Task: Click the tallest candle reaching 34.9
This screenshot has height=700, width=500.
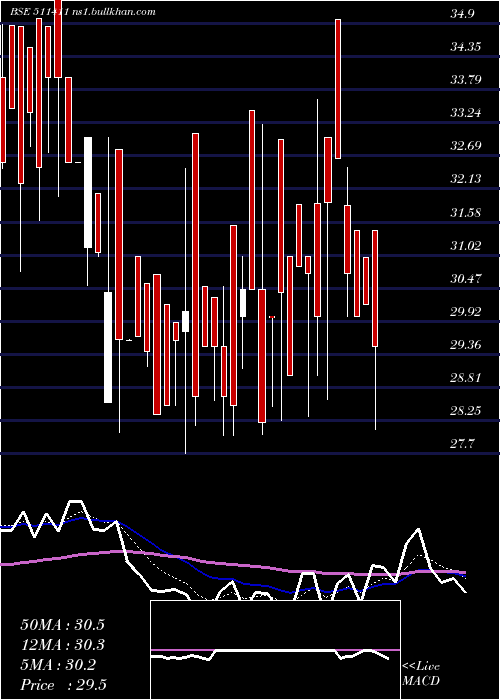Action: (338, 89)
